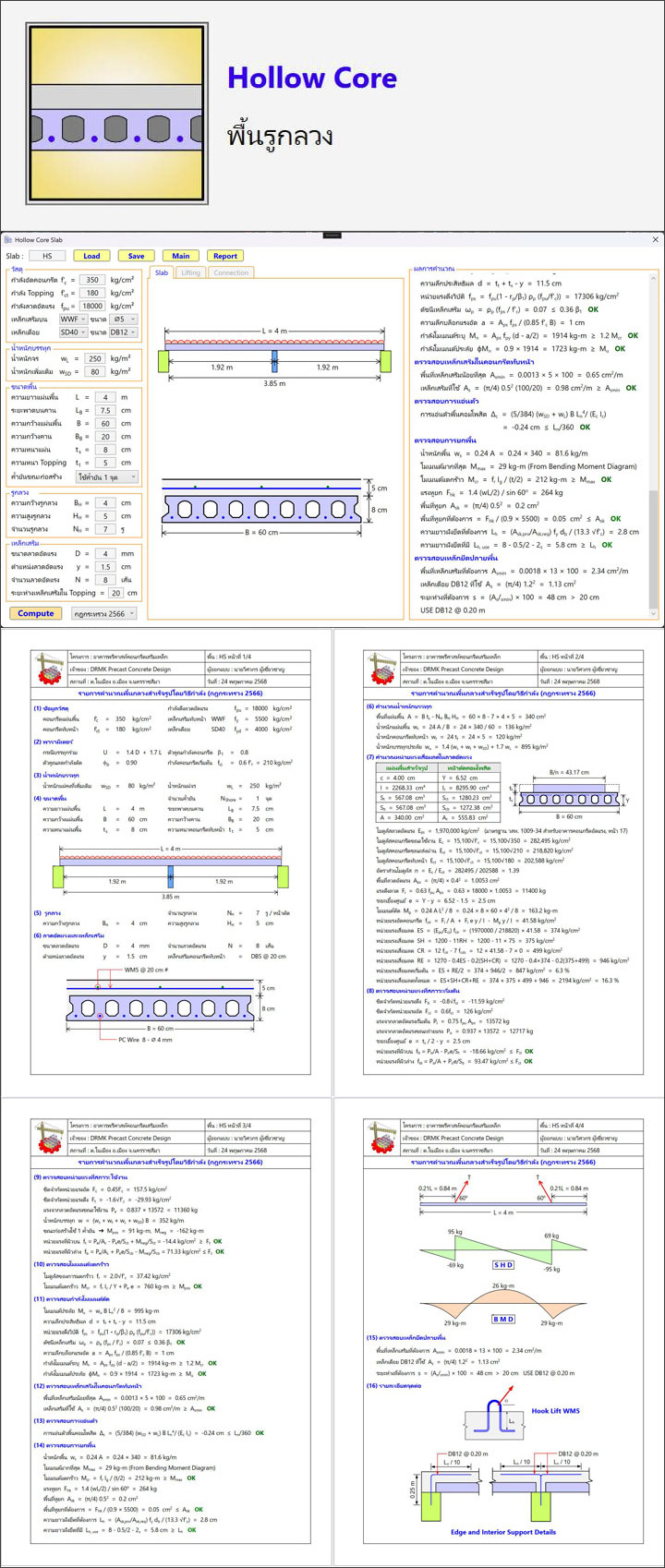The width and height of the screenshot is (665, 1568).
Task: Click the 'S H D' diagram label
Action: pos(503,1265)
